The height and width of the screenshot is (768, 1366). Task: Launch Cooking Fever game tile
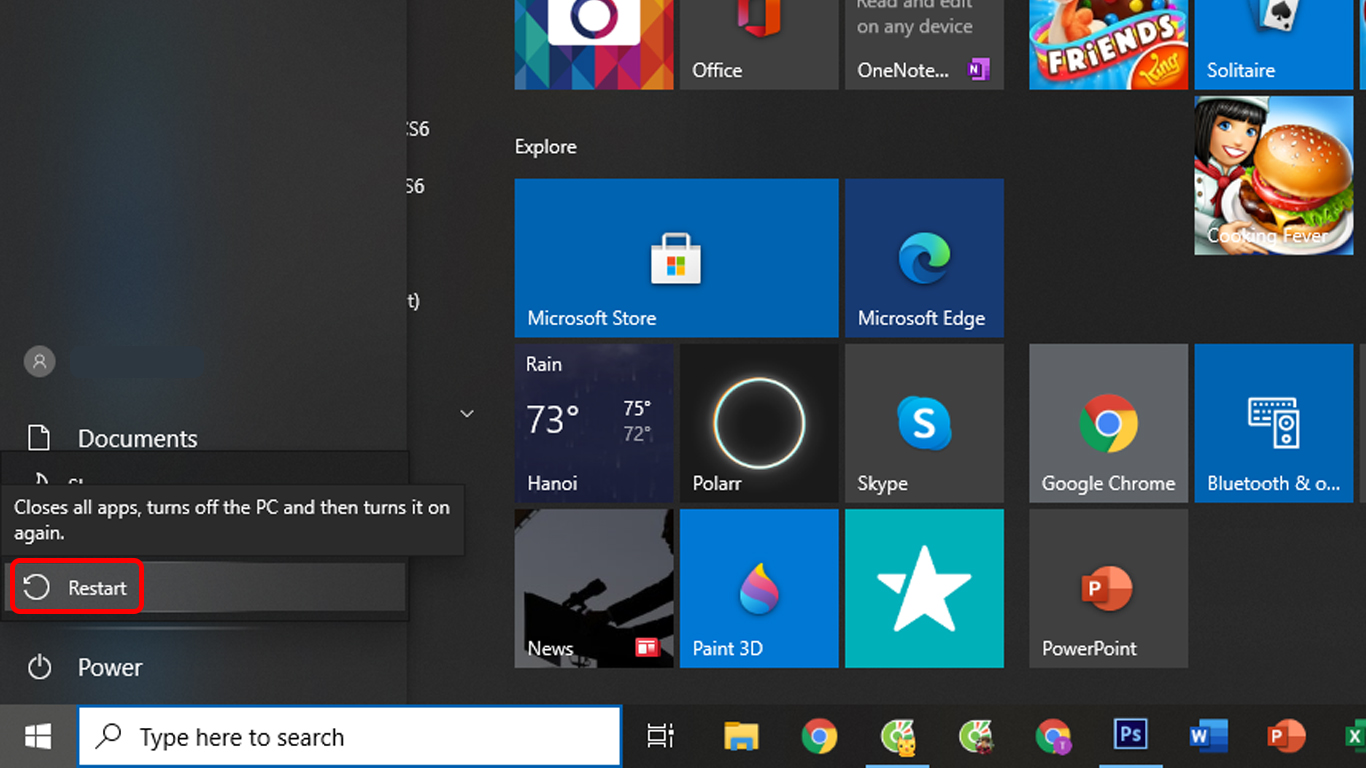pyautogui.click(x=1274, y=175)
